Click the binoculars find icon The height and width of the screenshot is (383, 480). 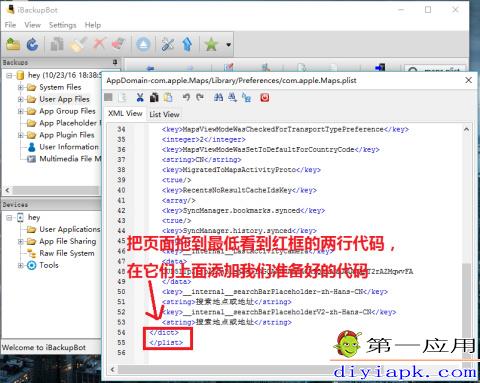tap(218, 97)
